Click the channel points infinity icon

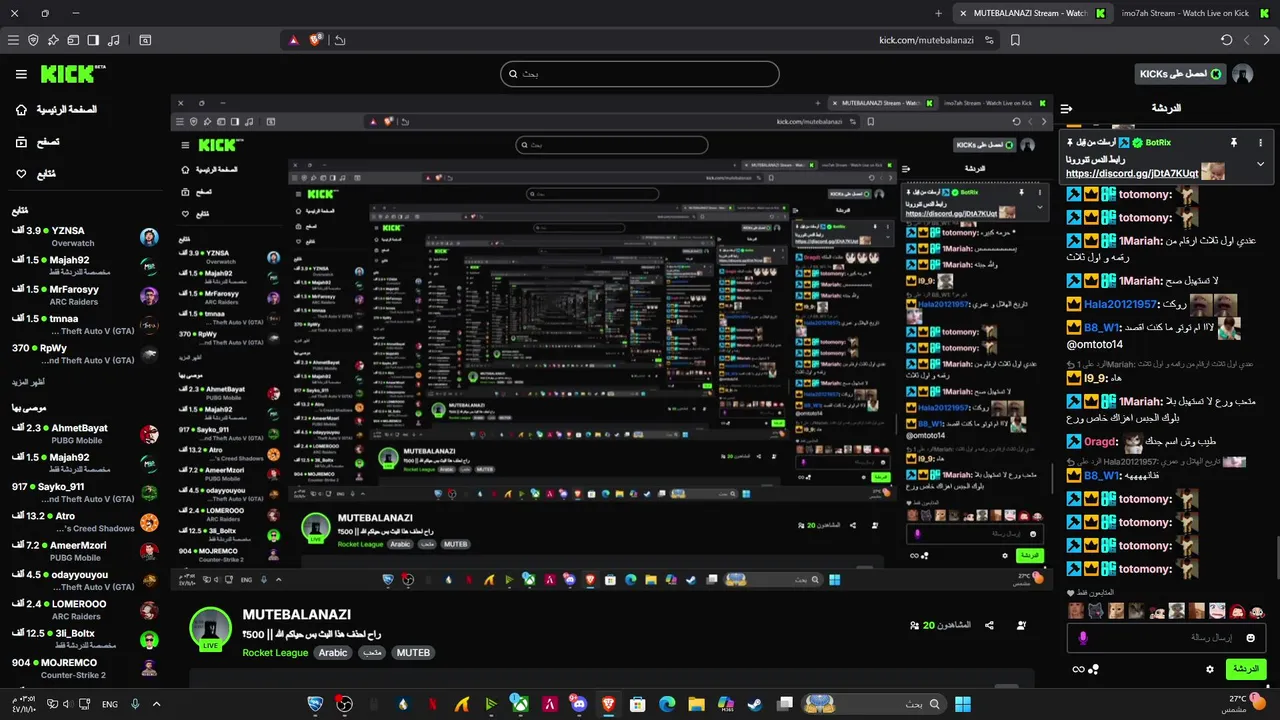pos(1078,669)
